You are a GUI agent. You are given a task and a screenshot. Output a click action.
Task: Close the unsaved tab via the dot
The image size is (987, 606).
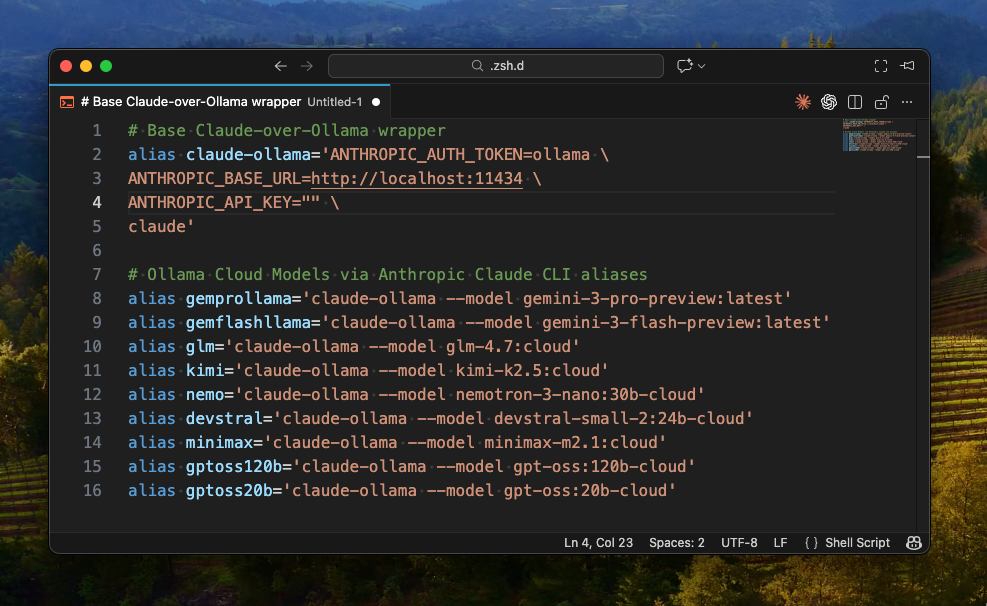pos(376,102)
